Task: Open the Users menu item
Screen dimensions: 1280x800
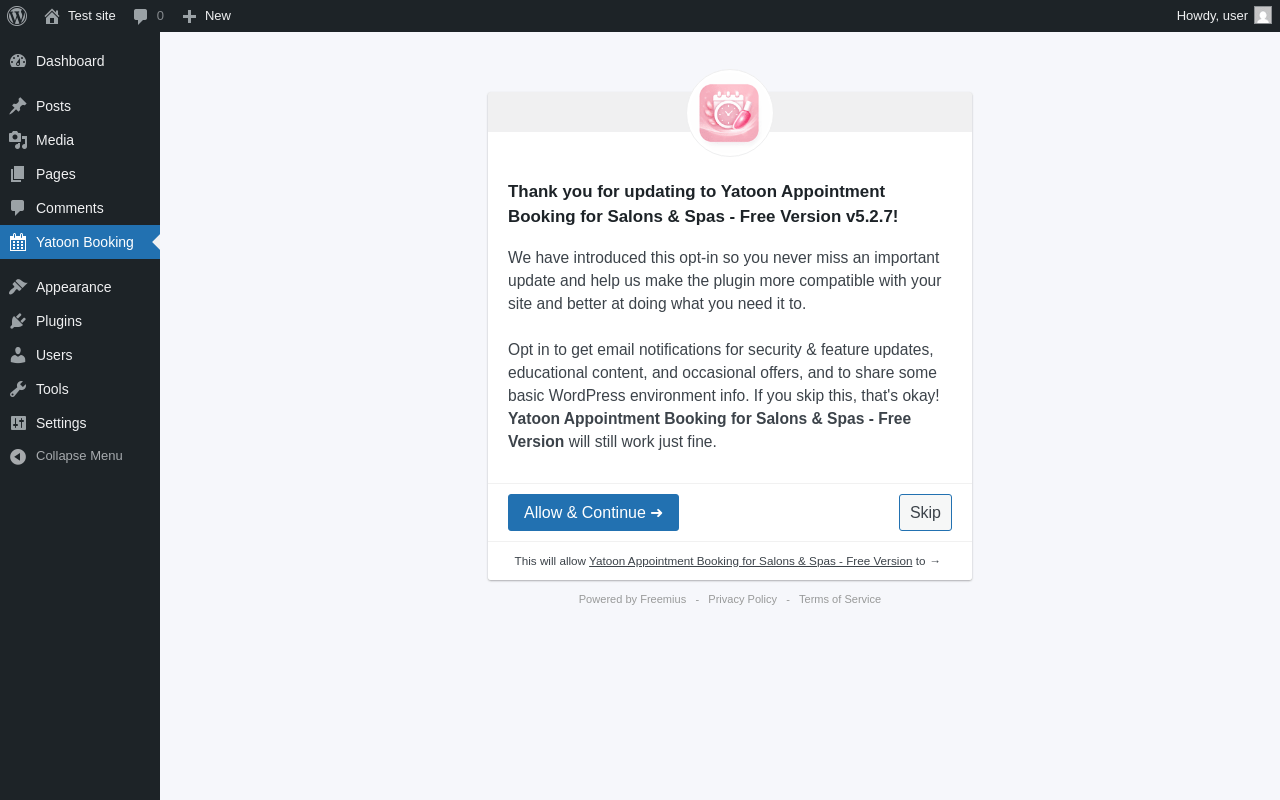Action: click(80, 355)
